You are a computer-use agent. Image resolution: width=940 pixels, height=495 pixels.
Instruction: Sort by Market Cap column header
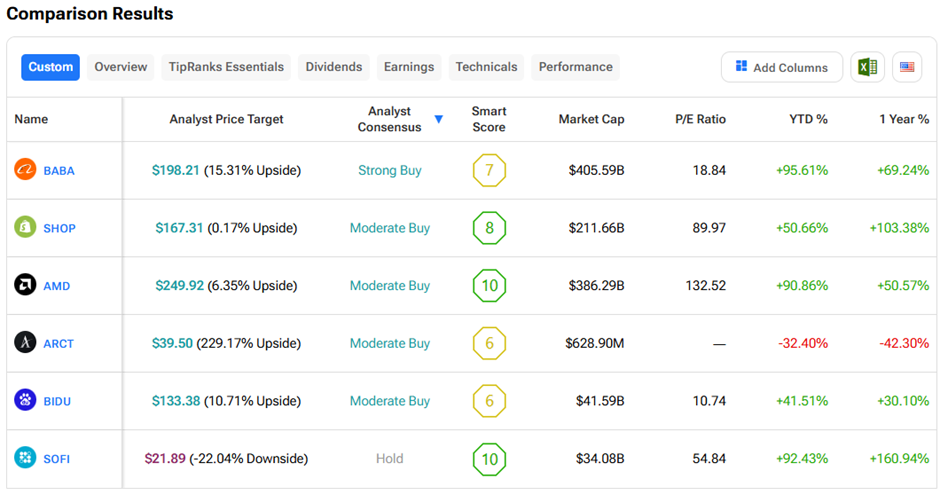591,119
